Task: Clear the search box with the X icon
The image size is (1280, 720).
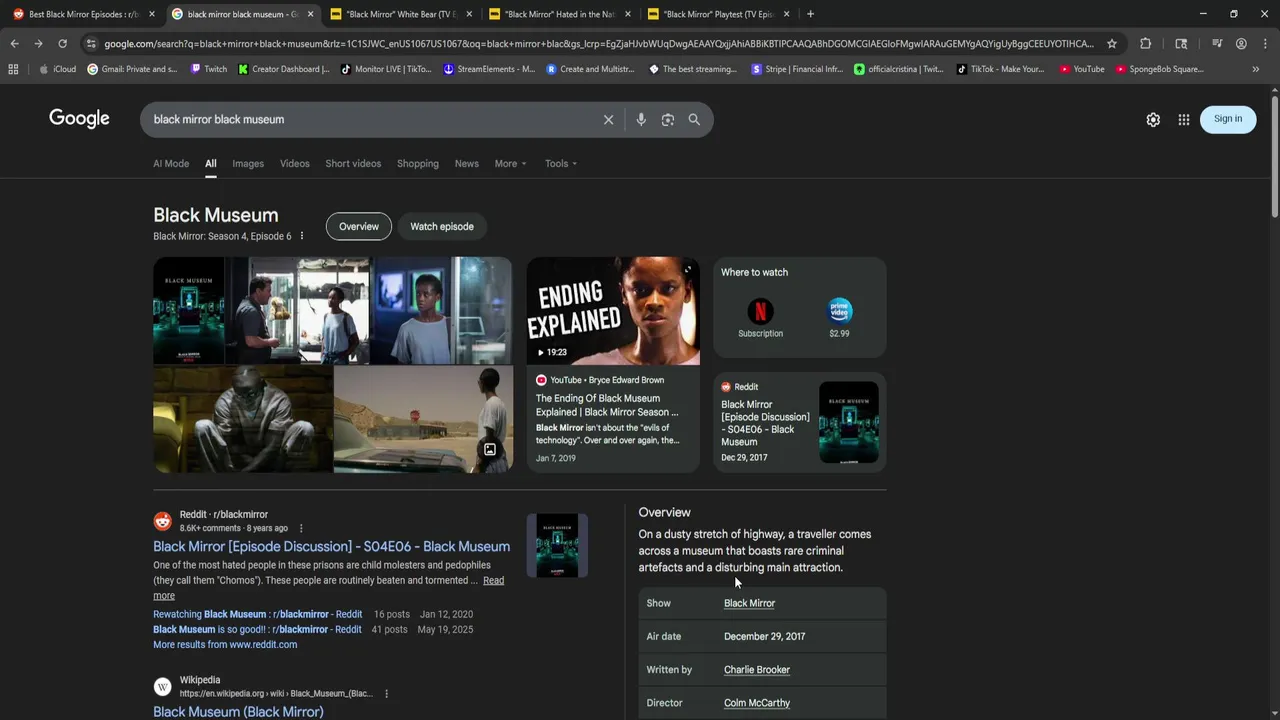Action: click(608, 120)
